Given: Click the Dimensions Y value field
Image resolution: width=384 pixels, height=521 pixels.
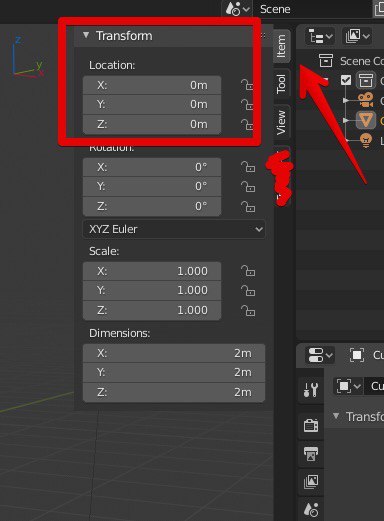Looking at the screenshot, I should [x=174, y=372].
